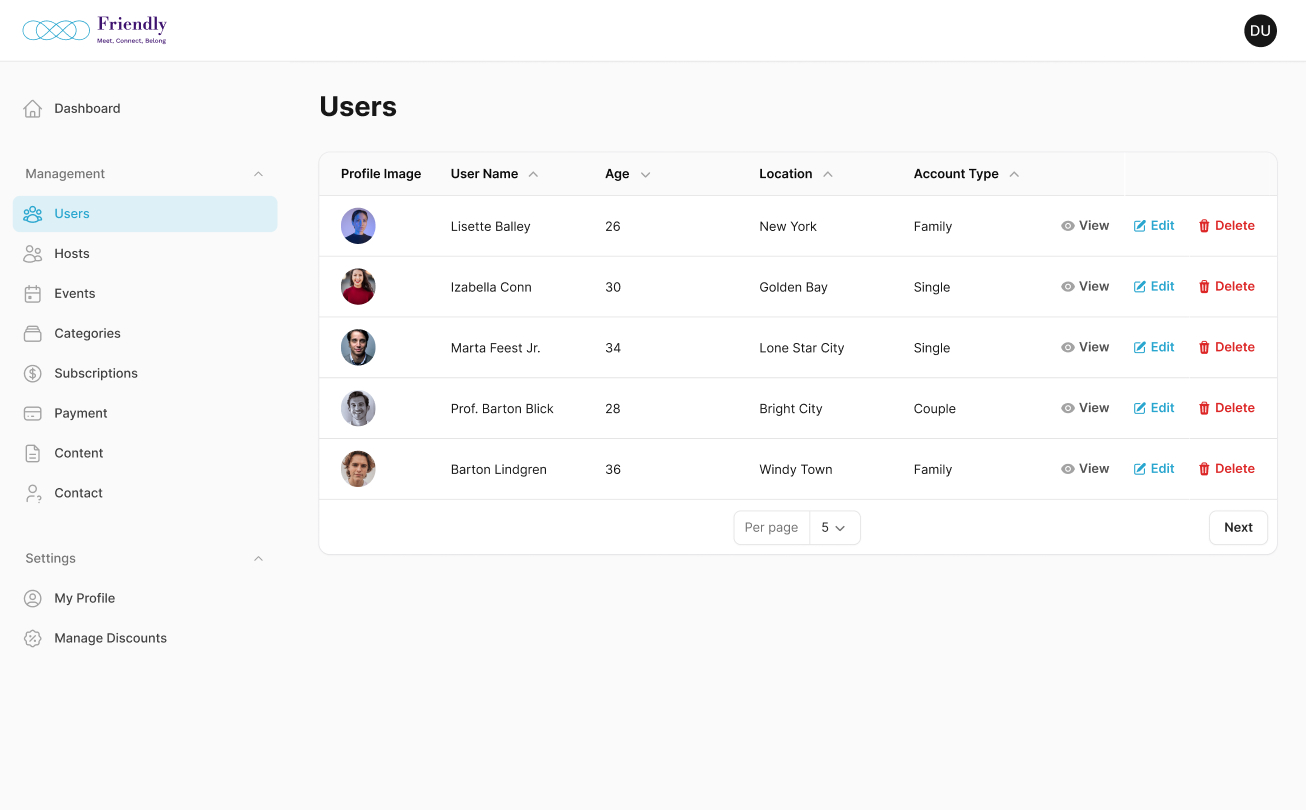Click the trash icon for Izabella Conn

coord(1204,287)
